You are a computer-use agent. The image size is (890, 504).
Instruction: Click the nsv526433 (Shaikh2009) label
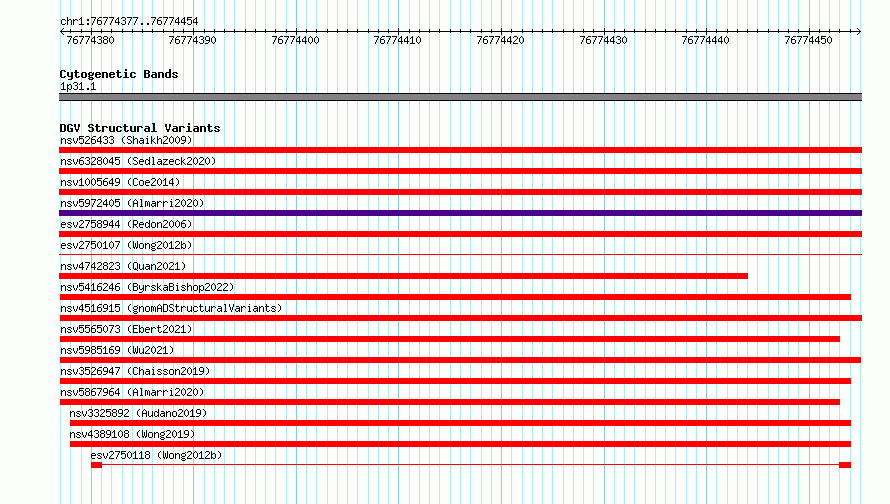126,140
